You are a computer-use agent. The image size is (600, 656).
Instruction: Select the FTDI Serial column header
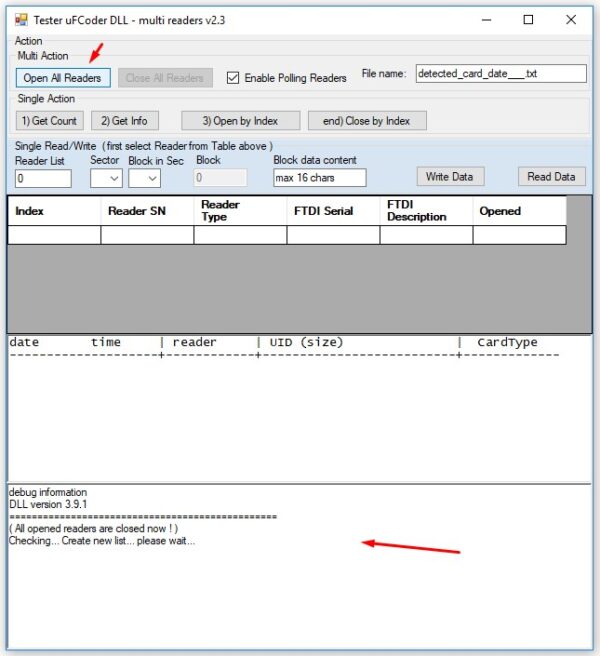point(333,211)
